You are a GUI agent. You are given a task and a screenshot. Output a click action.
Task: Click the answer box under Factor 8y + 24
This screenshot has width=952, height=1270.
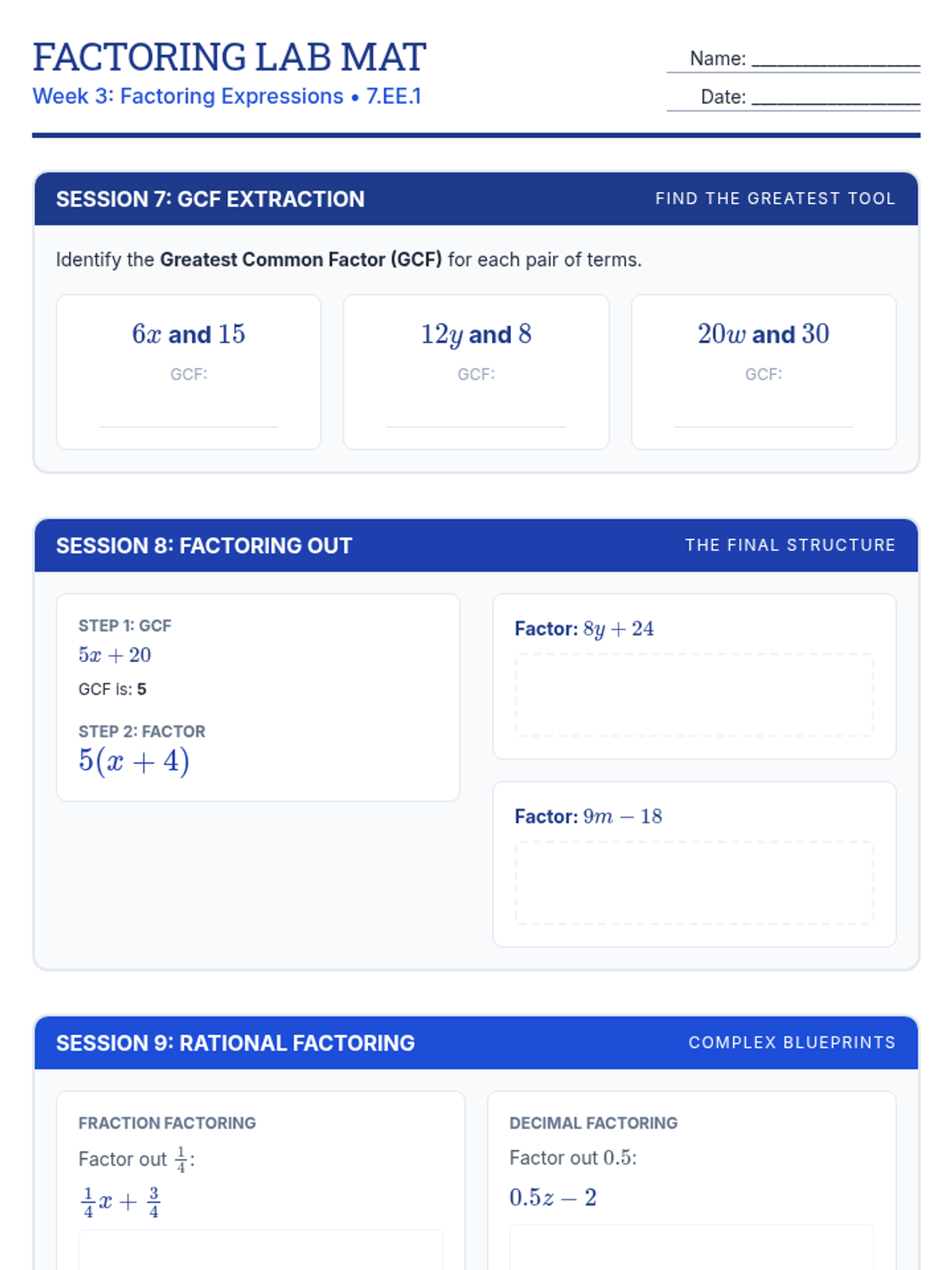(694, 695)
